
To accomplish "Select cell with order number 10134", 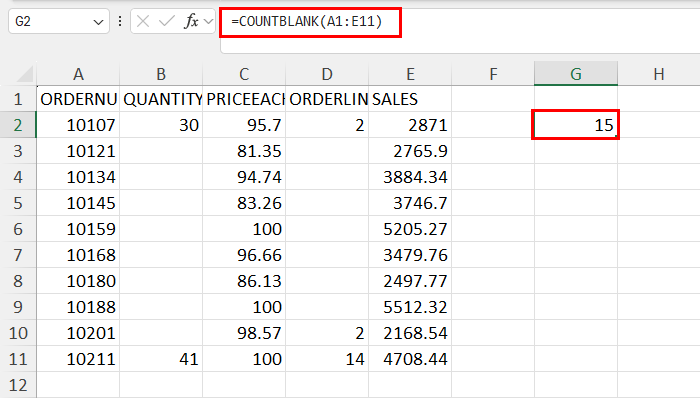I will tap(78, 177).
